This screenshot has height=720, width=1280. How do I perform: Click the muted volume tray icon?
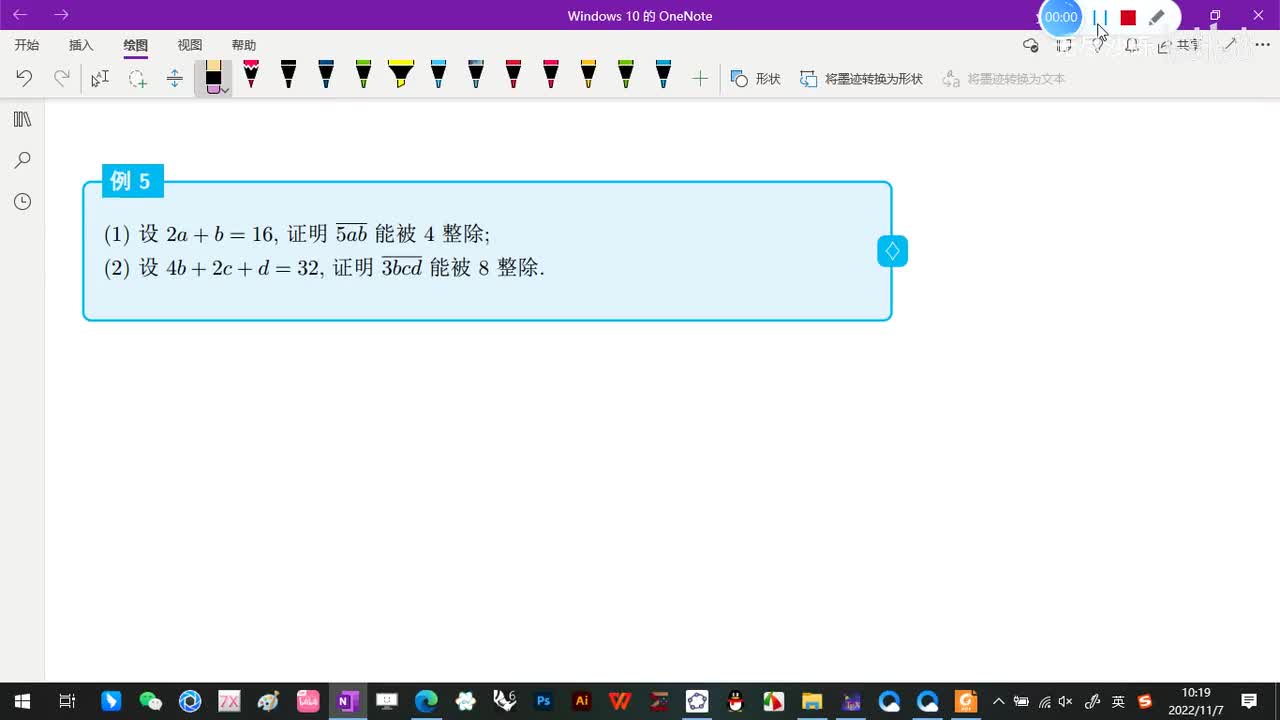coord(1066,701)
